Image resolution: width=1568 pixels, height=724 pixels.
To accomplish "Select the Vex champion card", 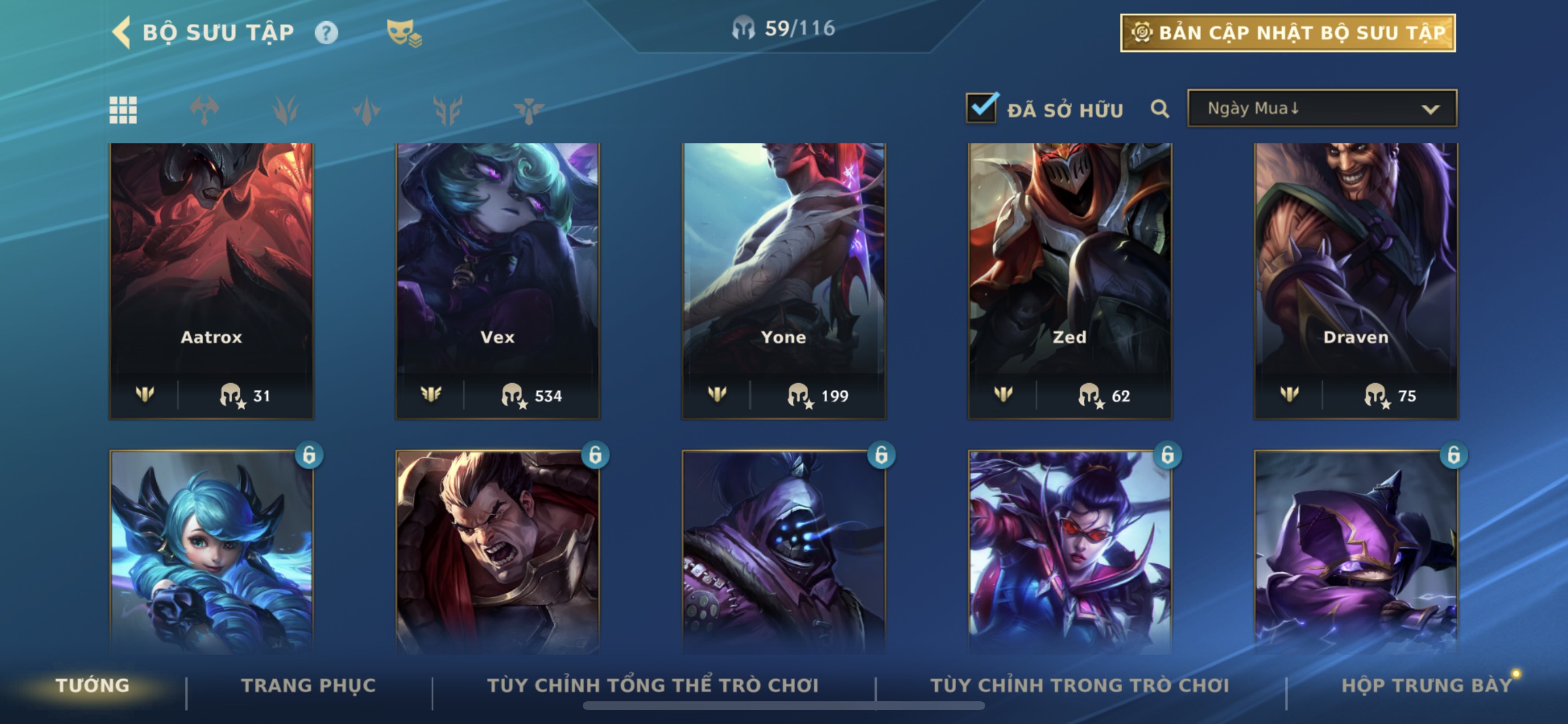I will (498, 281).
